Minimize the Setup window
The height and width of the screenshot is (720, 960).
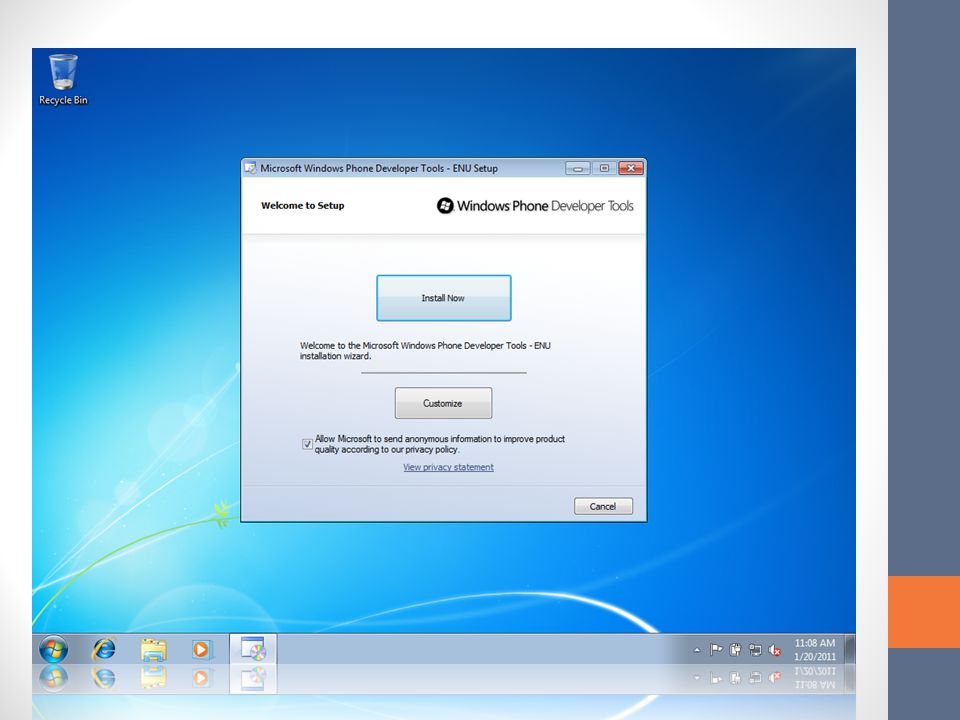(577, 168)
